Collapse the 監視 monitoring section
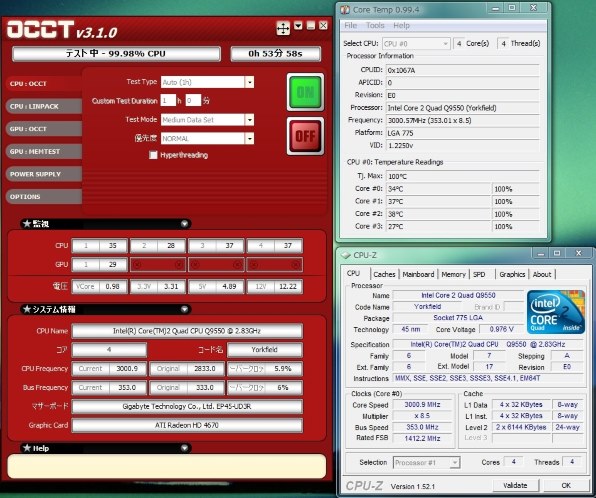Screen dimensions: 596x498 (184, 224)
